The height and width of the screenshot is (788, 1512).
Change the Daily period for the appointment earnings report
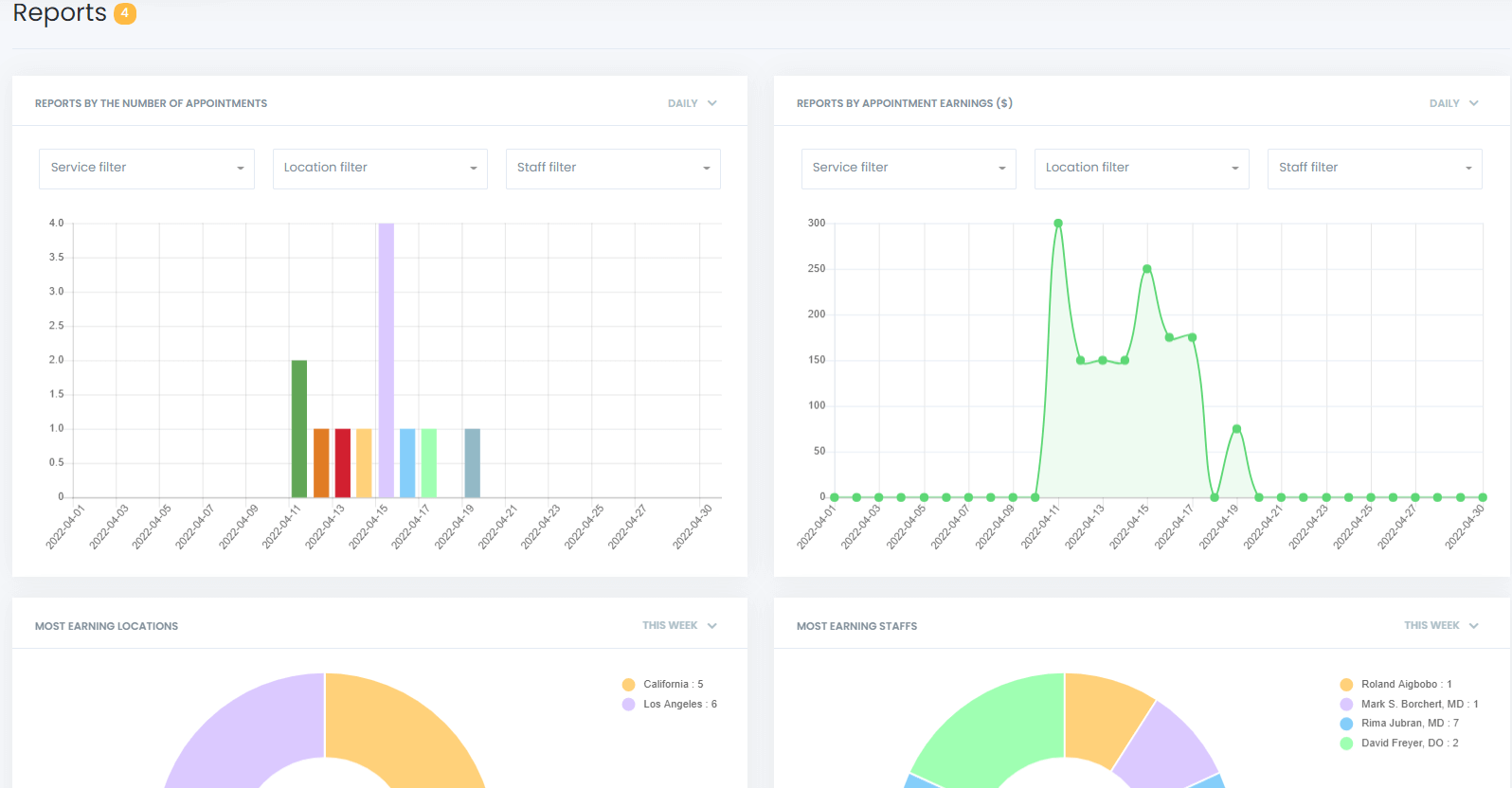pos(1454,103)
